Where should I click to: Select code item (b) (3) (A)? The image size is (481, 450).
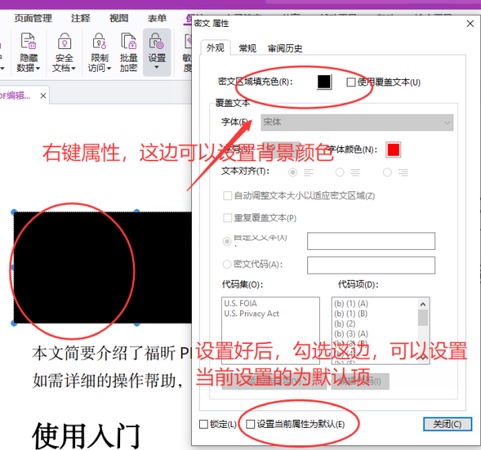click(351, 334)
